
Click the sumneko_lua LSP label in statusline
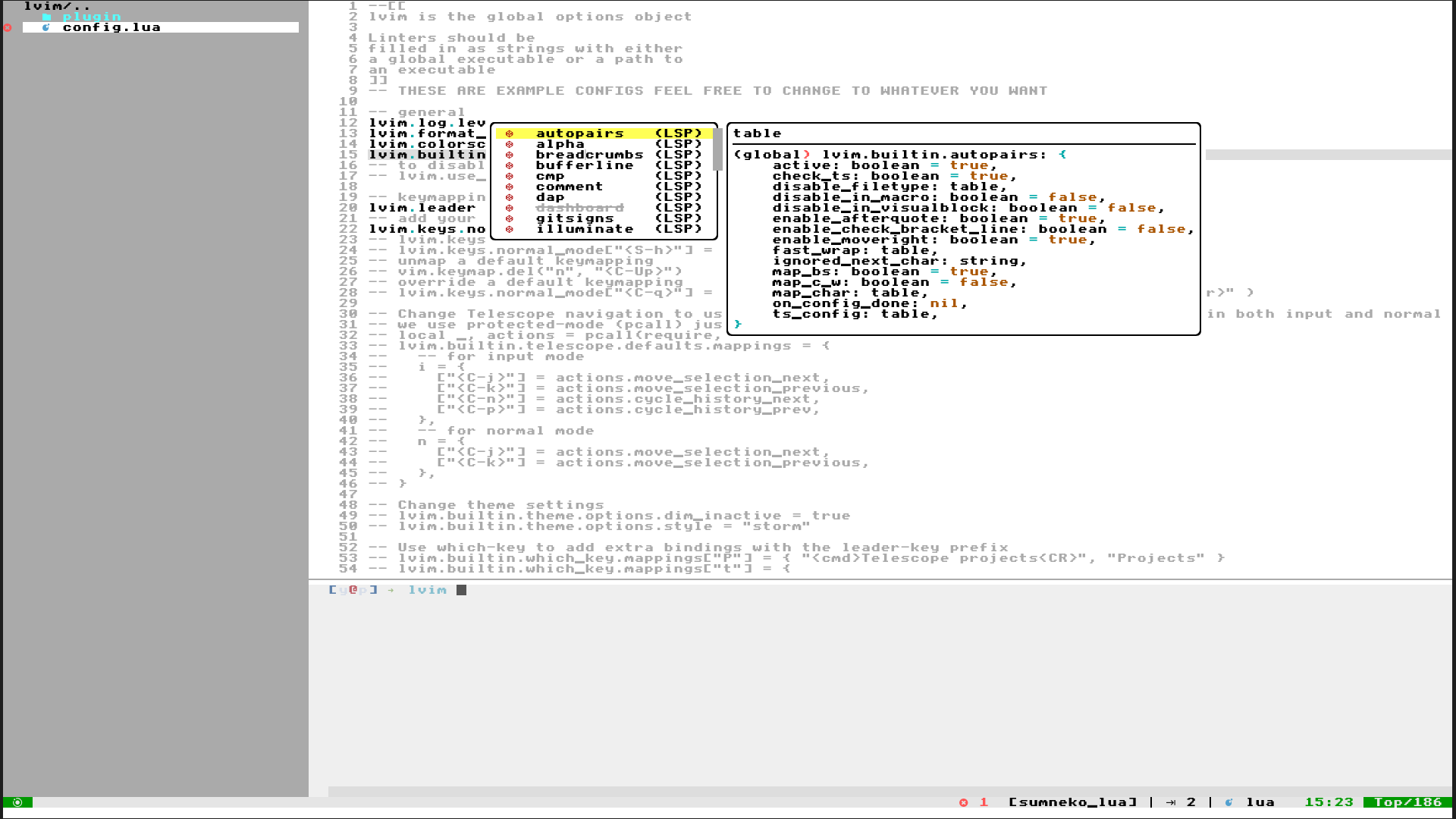point(1072,802)
